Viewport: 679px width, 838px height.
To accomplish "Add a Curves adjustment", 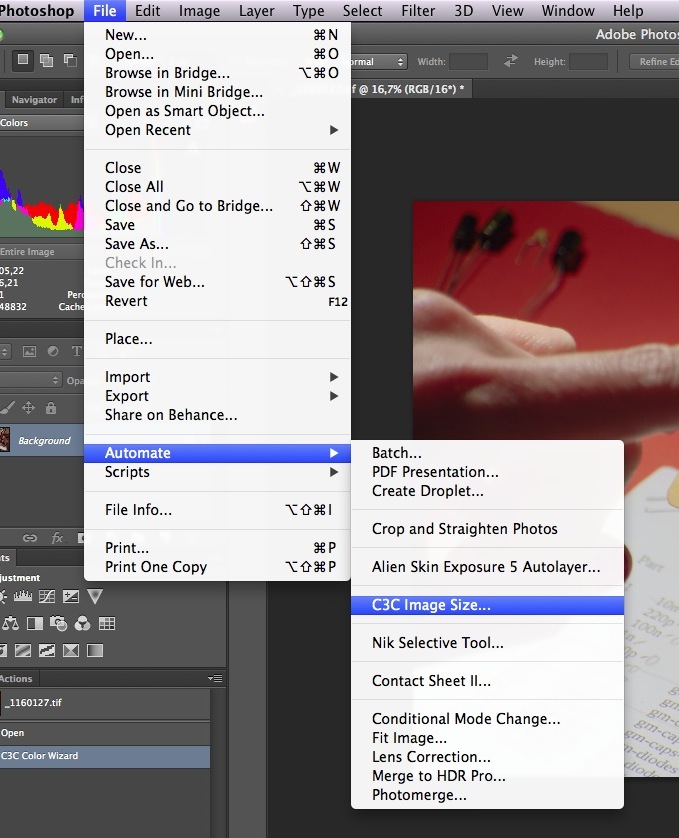I will coord(47,596).
